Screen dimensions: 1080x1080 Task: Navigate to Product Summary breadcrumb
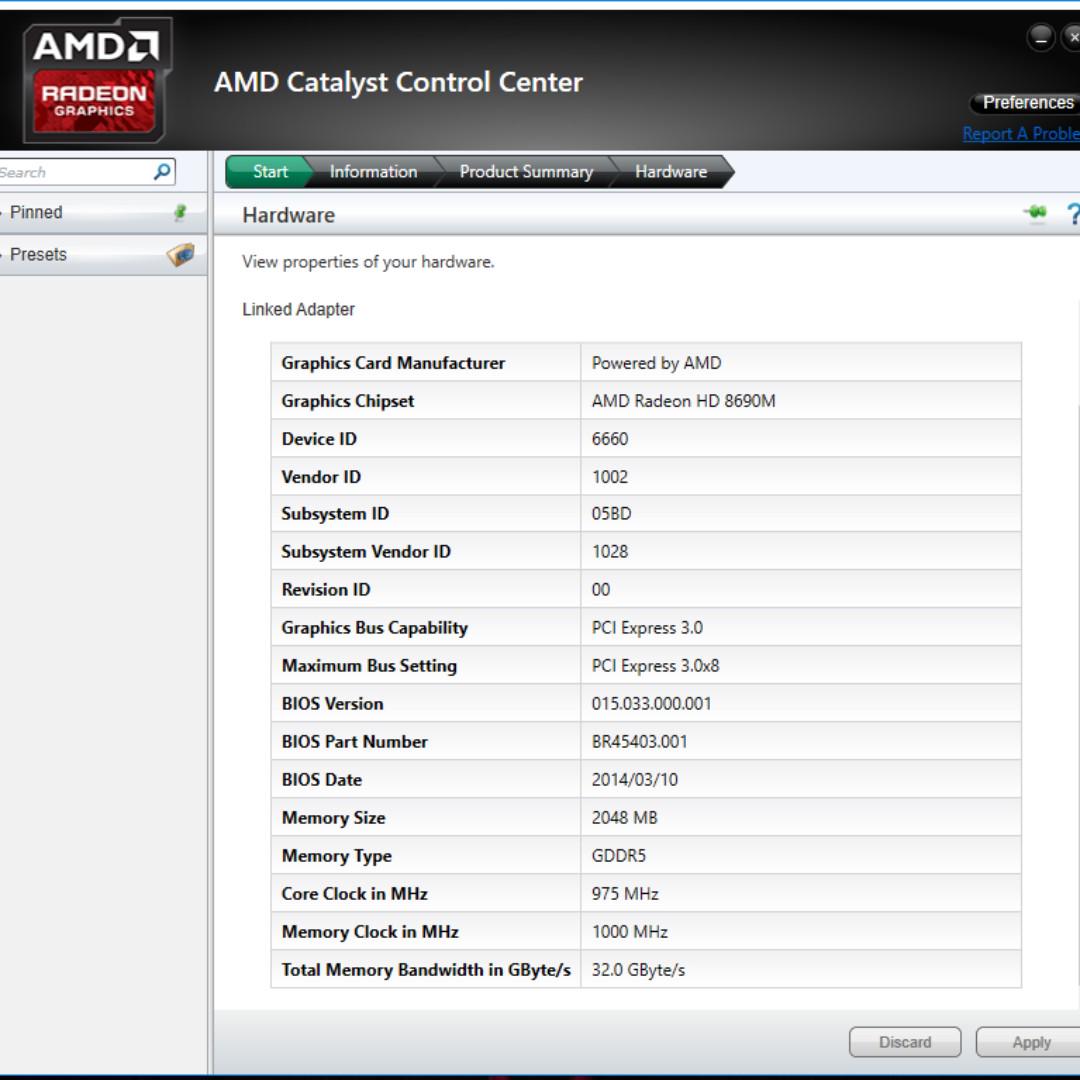[526, 172]
